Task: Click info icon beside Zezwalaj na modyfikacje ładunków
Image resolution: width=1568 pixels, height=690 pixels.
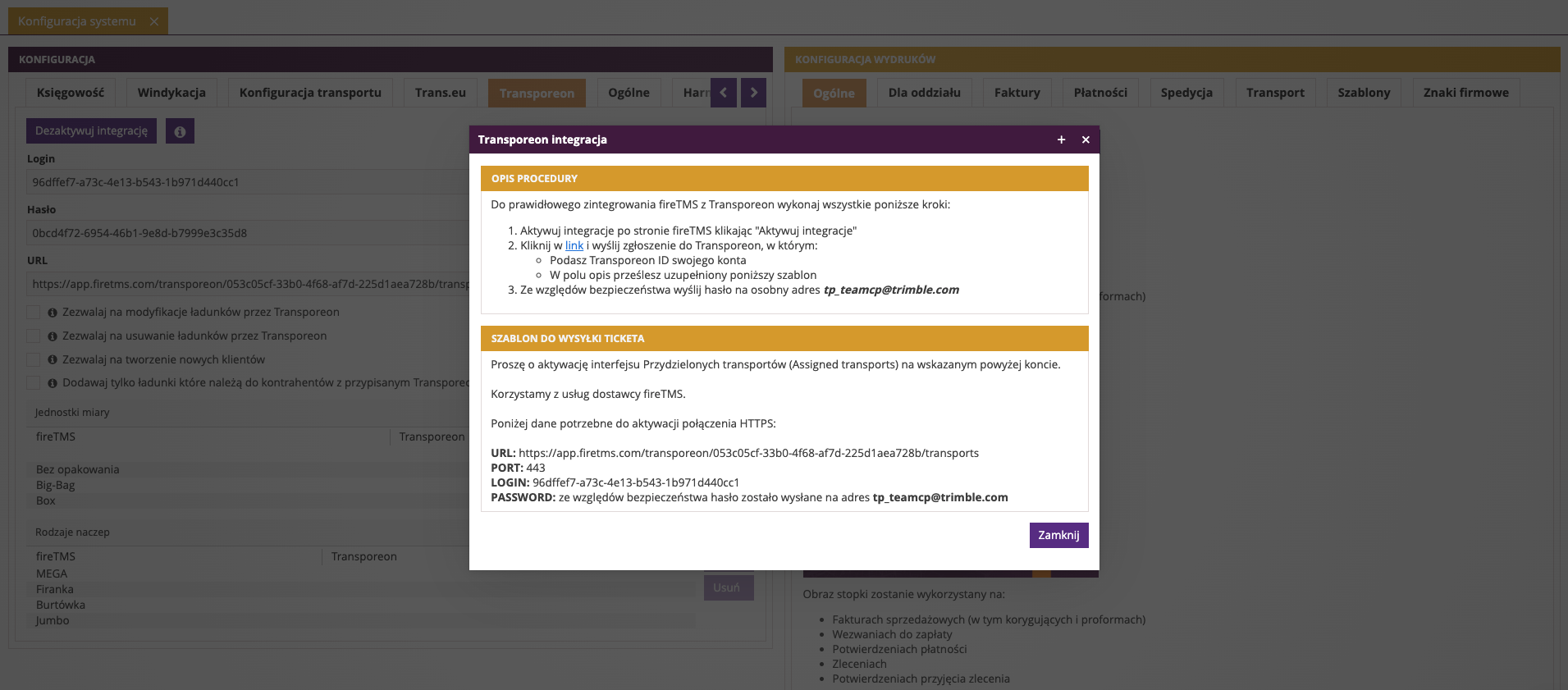Action: [53, 313]
